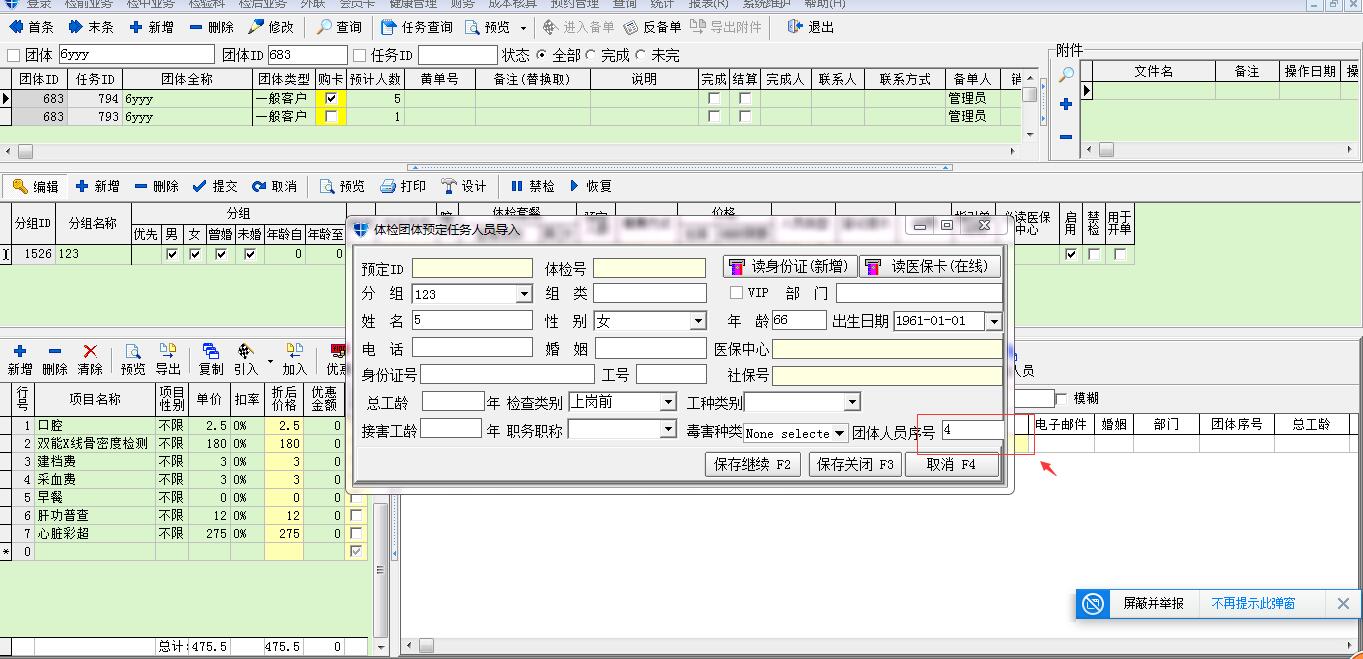Image resolution: width=1363 pixels, height=659 pixels.
Task: Click the 姓名 input field
Action: 472,321
